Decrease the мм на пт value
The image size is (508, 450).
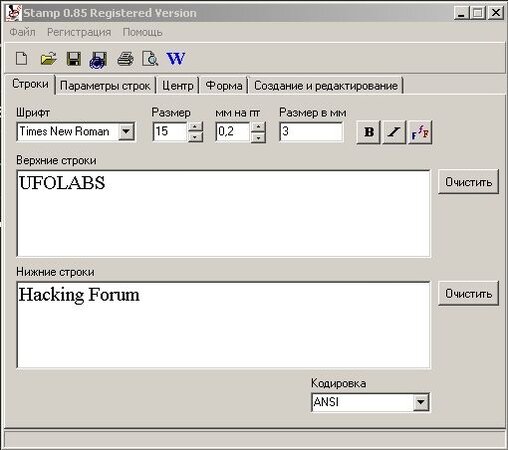click(258, 137)
